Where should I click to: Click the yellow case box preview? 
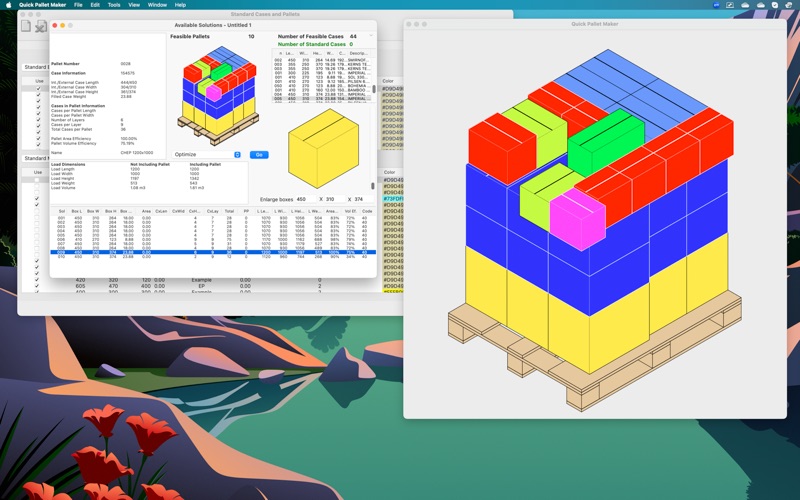(323, 148)
